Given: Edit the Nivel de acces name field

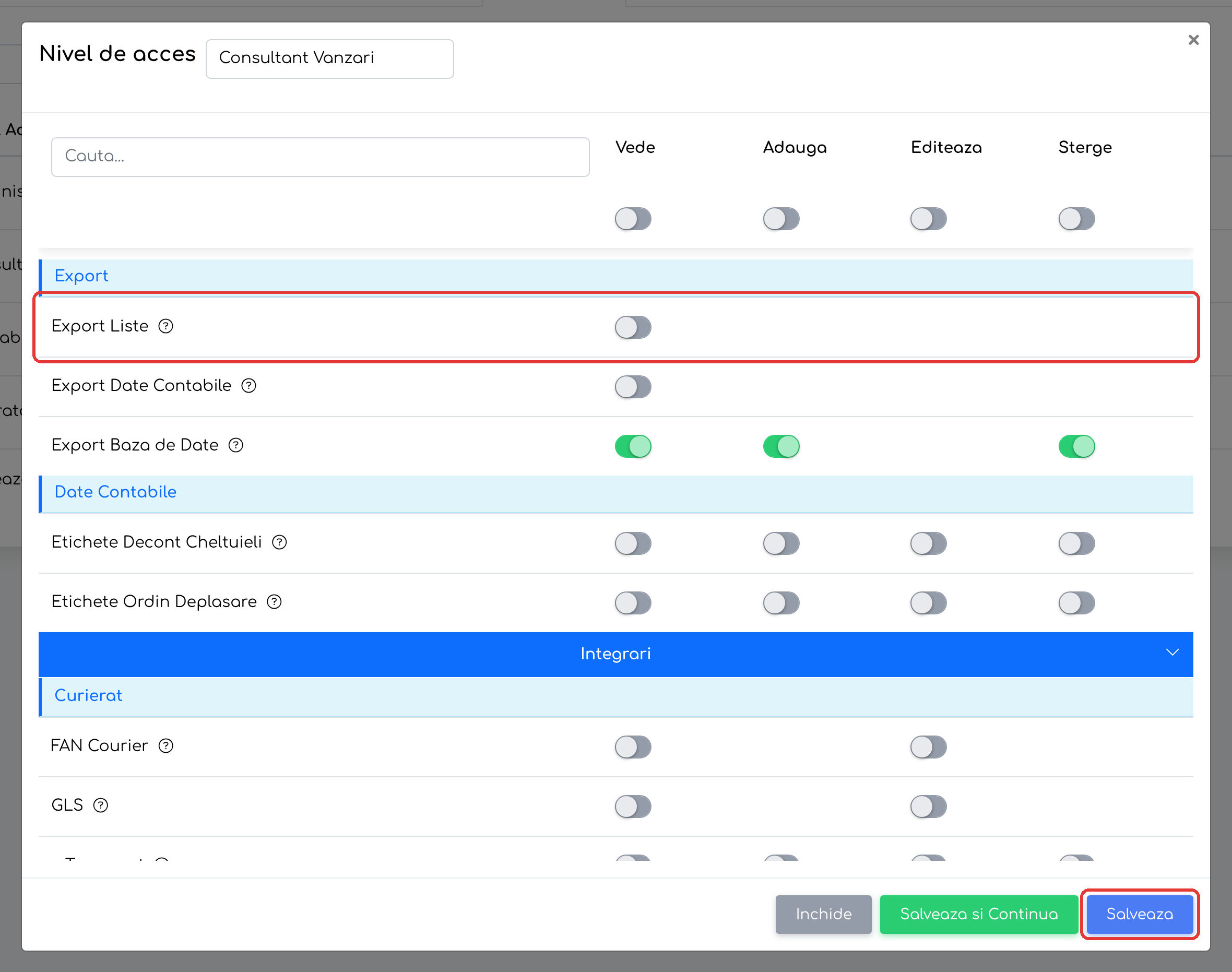Looking at the screenshot, I should point(329,58).
